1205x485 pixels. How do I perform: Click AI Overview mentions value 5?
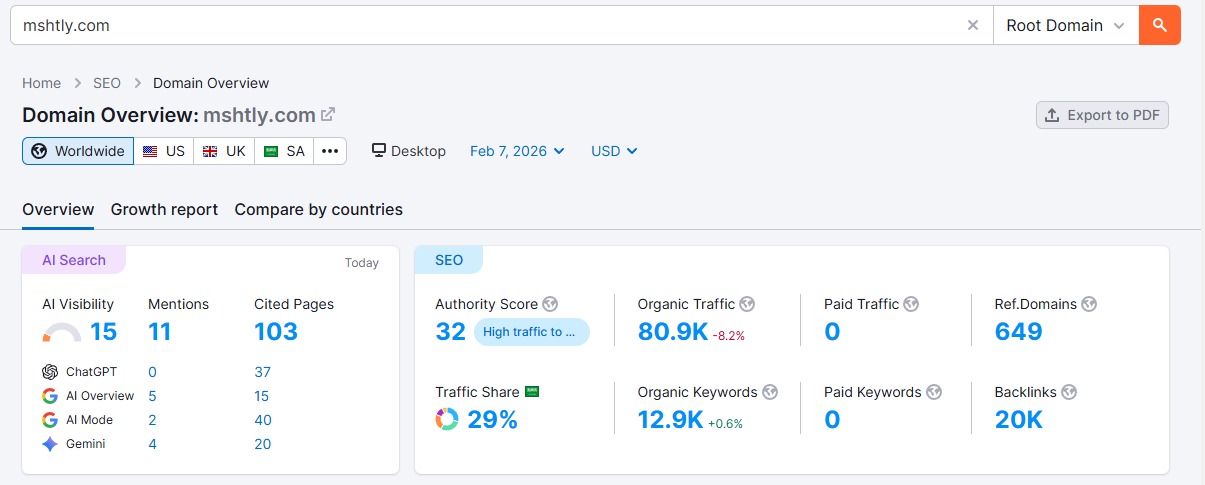(x=152, y=396)
